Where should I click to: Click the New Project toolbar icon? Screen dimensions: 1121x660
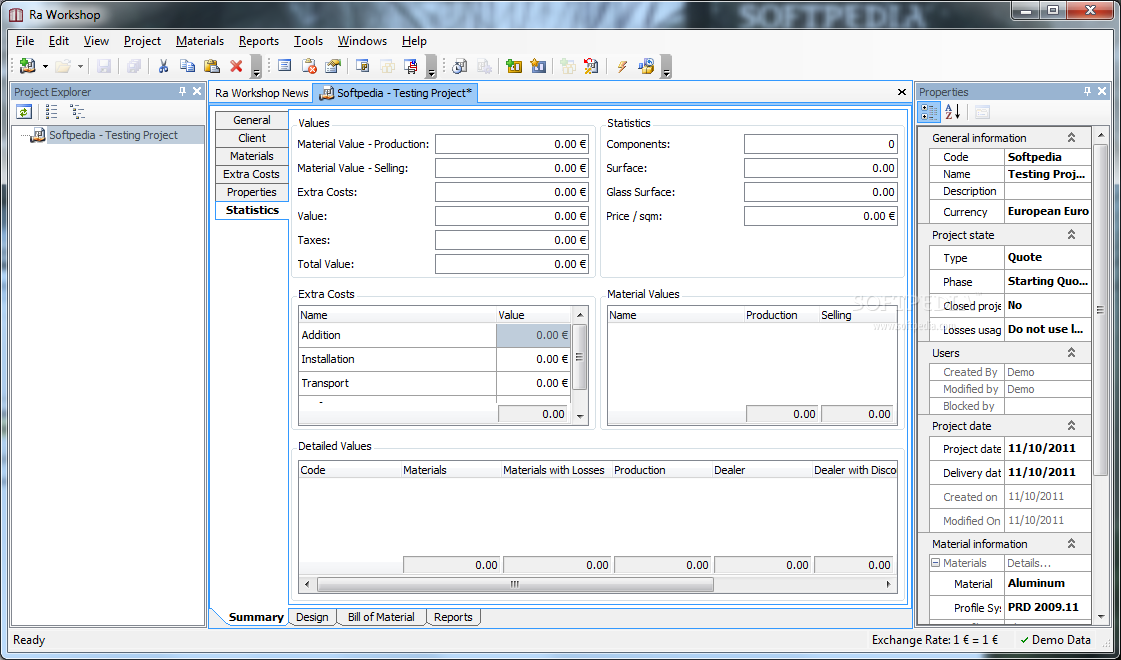(28, 67)
